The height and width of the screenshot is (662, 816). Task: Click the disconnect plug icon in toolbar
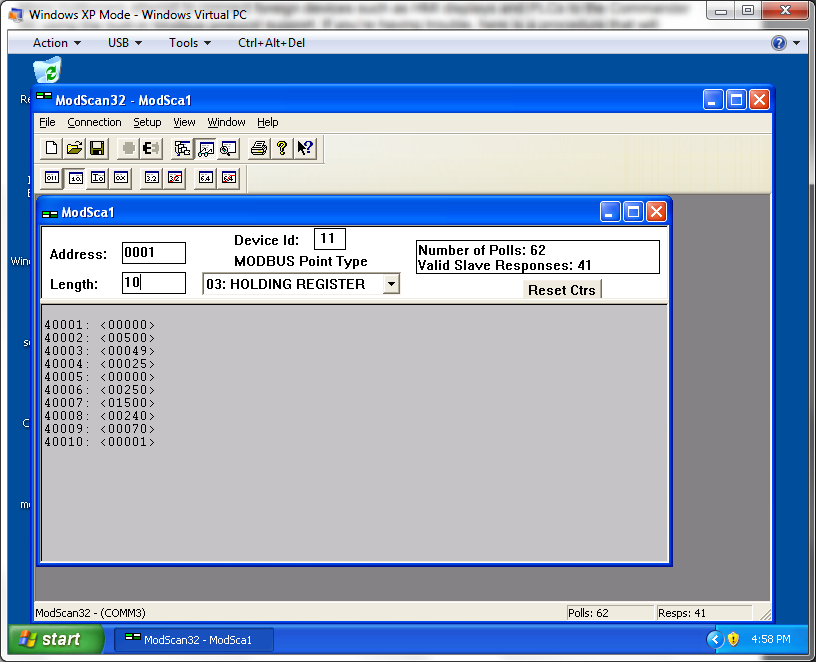[151, 148]
